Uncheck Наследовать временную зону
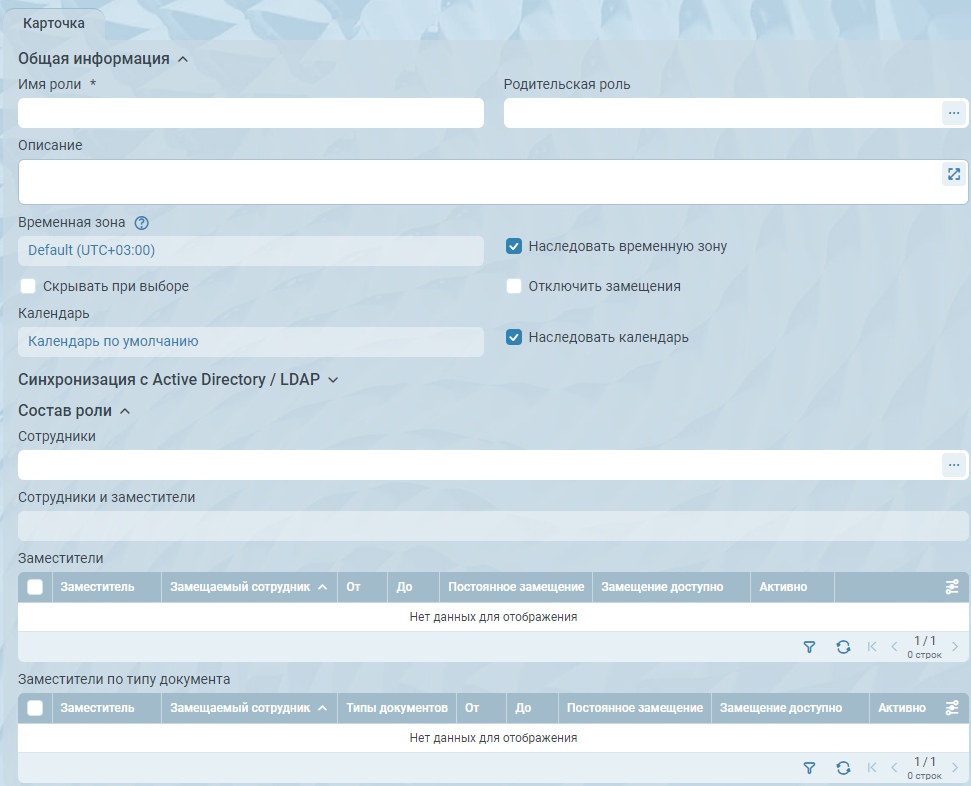This screenshot has height=786, width=971. pyautogui.click(x=514, y=246)
